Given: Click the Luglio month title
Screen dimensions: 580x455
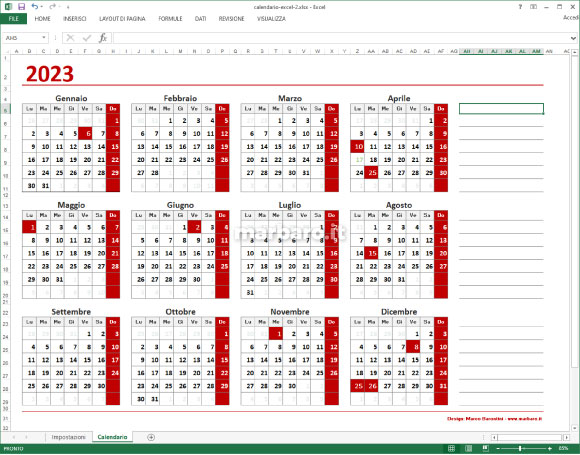Looking at the screenshot, I should (290, 205).
